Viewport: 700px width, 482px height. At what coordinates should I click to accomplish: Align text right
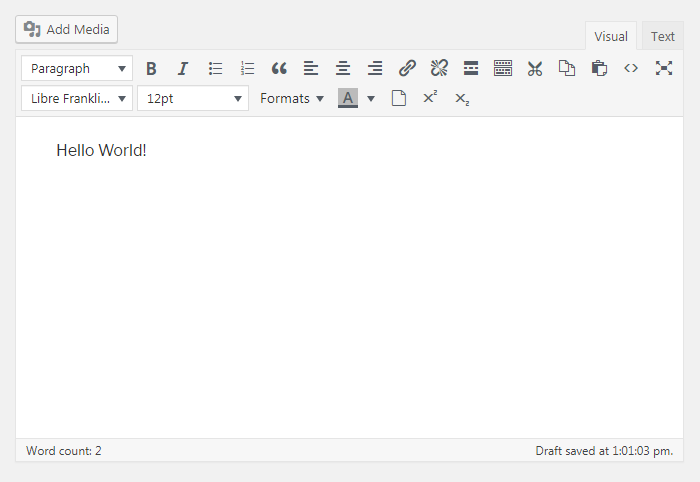(375, 68)
